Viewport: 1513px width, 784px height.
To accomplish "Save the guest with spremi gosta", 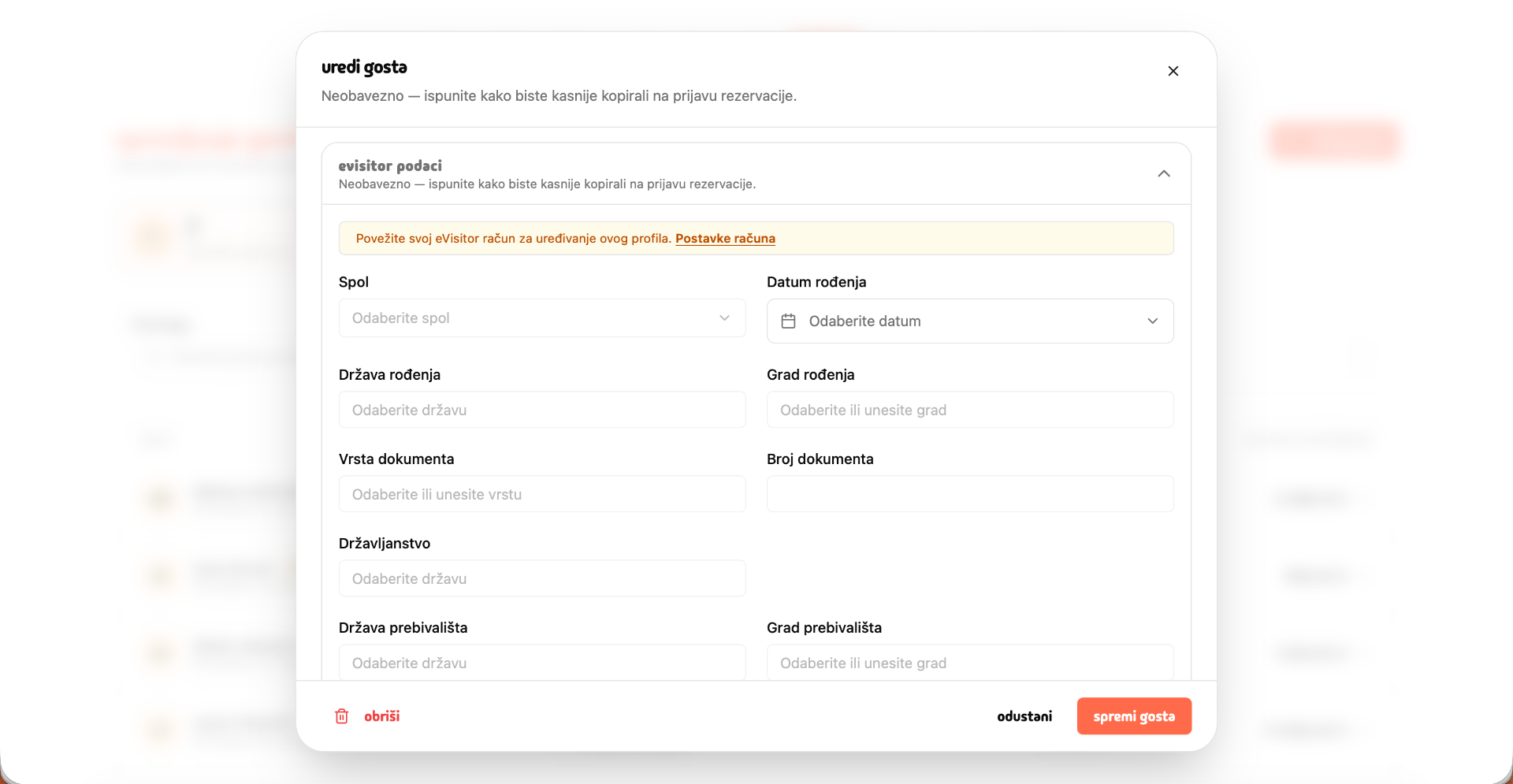I will click(1134, 716).
